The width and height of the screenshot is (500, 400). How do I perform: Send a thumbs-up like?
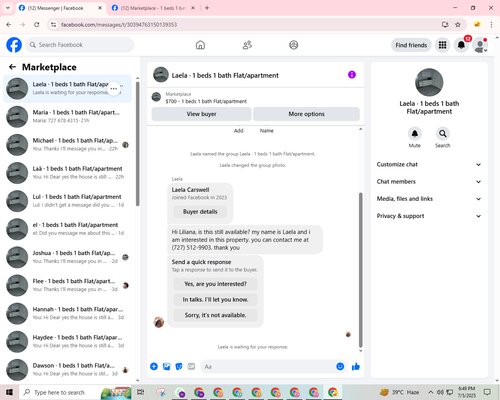tap(356, 367)
